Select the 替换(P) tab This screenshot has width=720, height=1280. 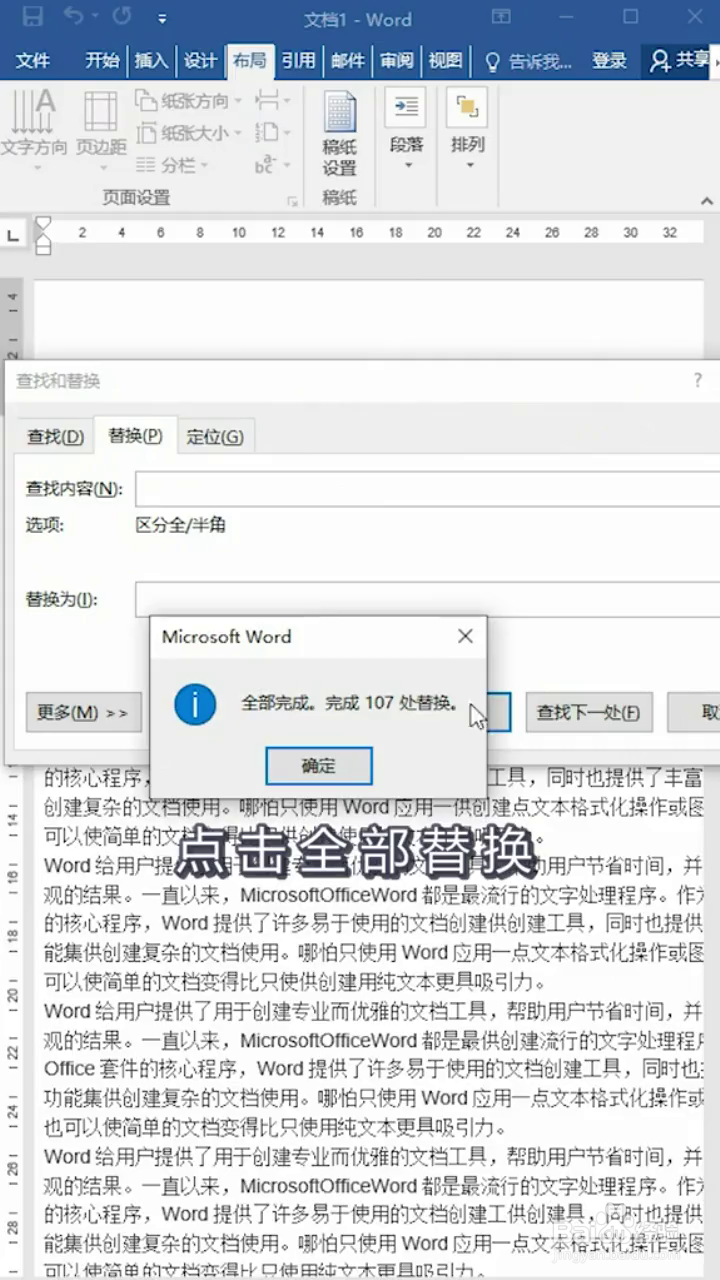pyautogui.click(x=135, y=436)
